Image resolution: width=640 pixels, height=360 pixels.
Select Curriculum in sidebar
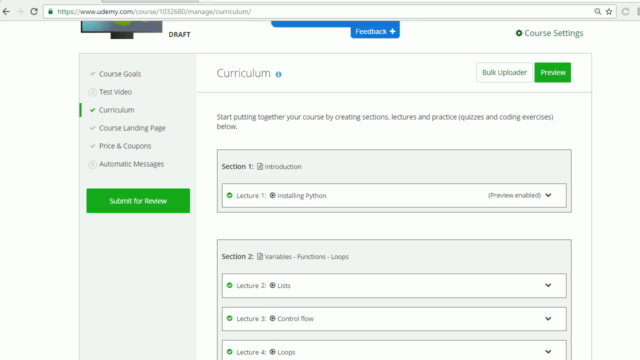[x=117, y=110]
